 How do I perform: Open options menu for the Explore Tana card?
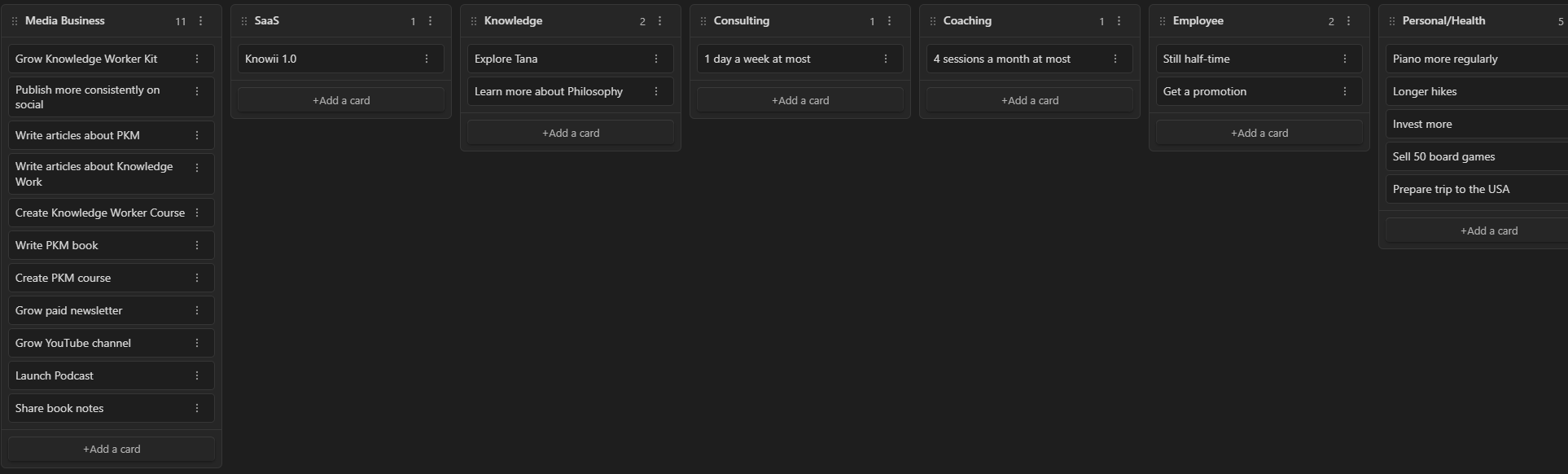[x=656, y=59]
